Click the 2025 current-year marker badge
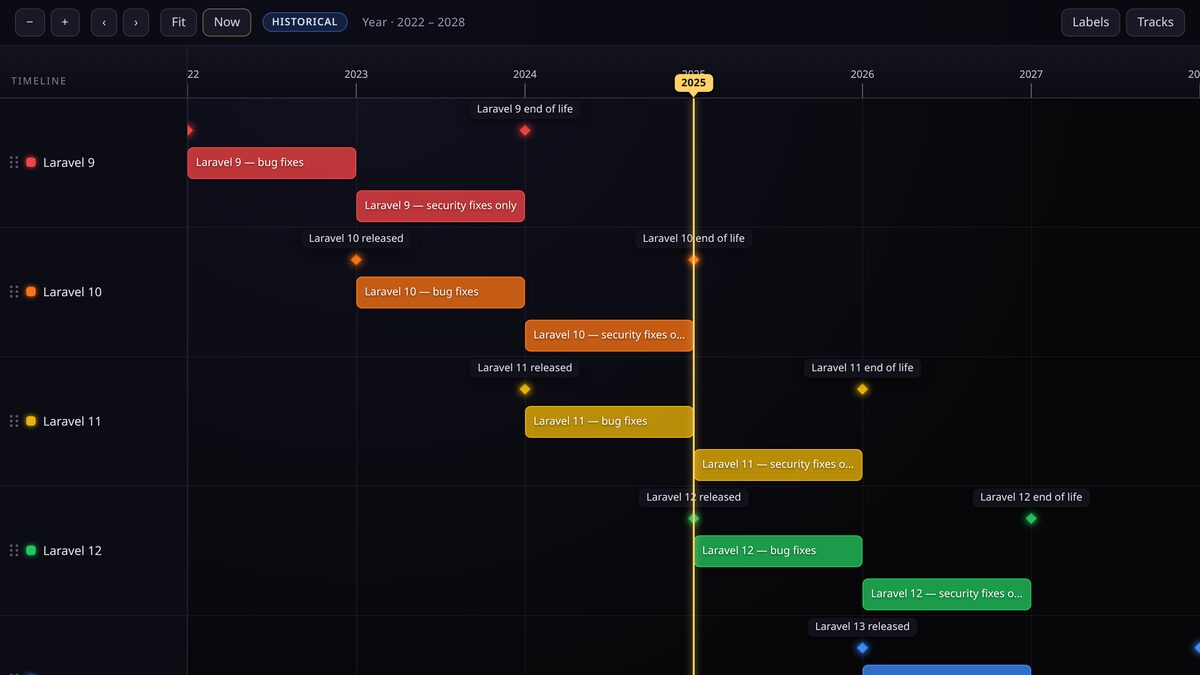This screenshot has height=675, width=1200. pyautogui.click(x=694, y=83)
